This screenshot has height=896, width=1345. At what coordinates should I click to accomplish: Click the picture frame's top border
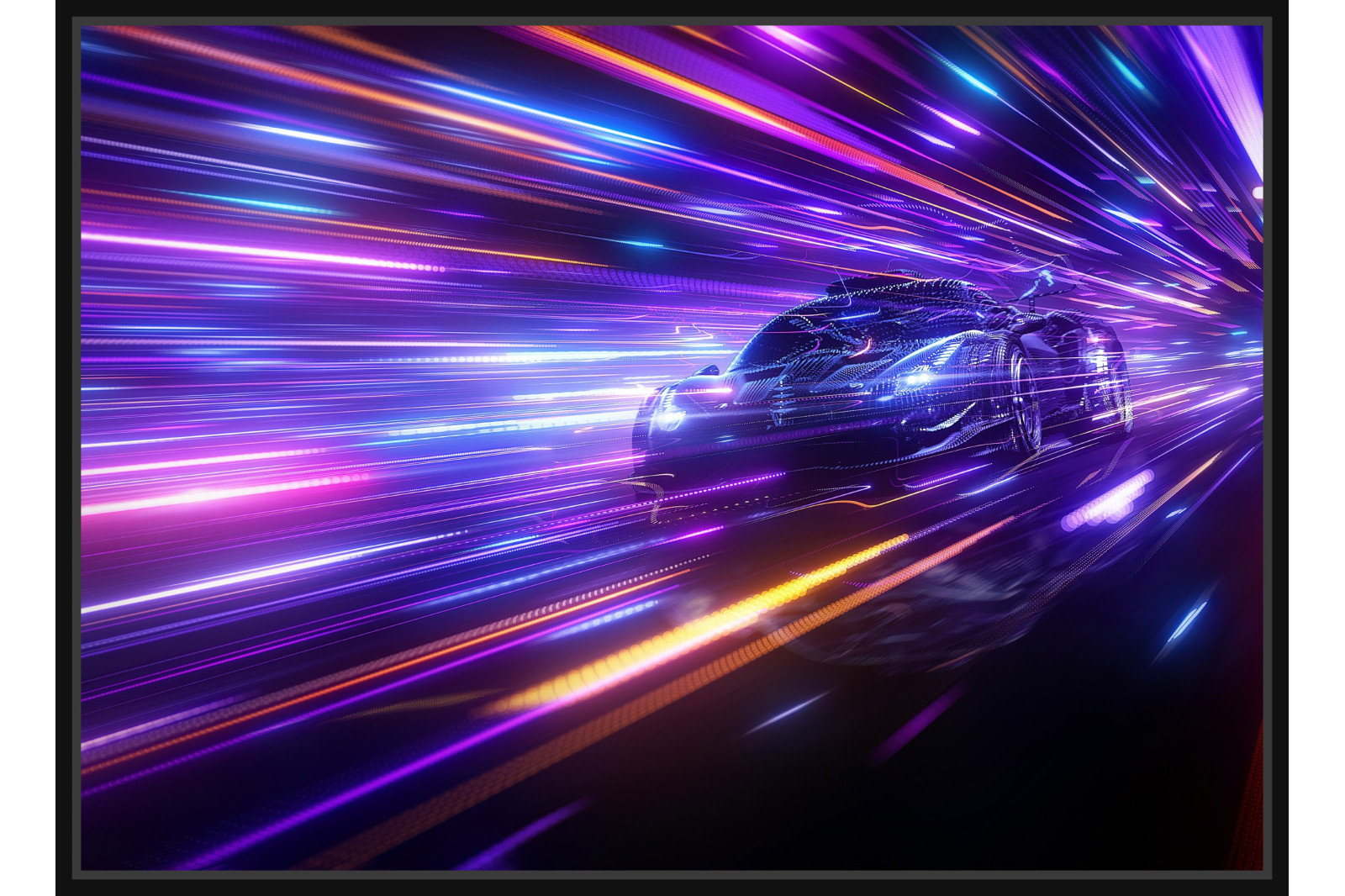(x=672, y=20)
